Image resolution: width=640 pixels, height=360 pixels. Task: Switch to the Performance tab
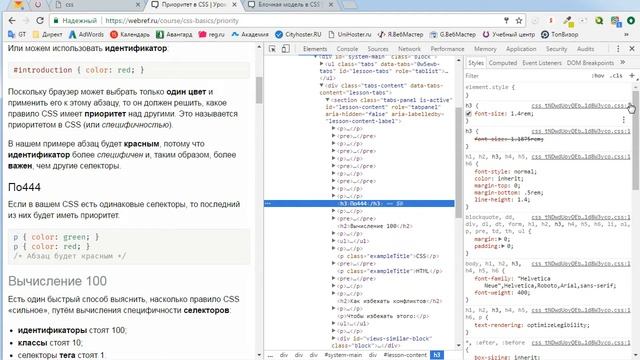(x=447, y=49)
